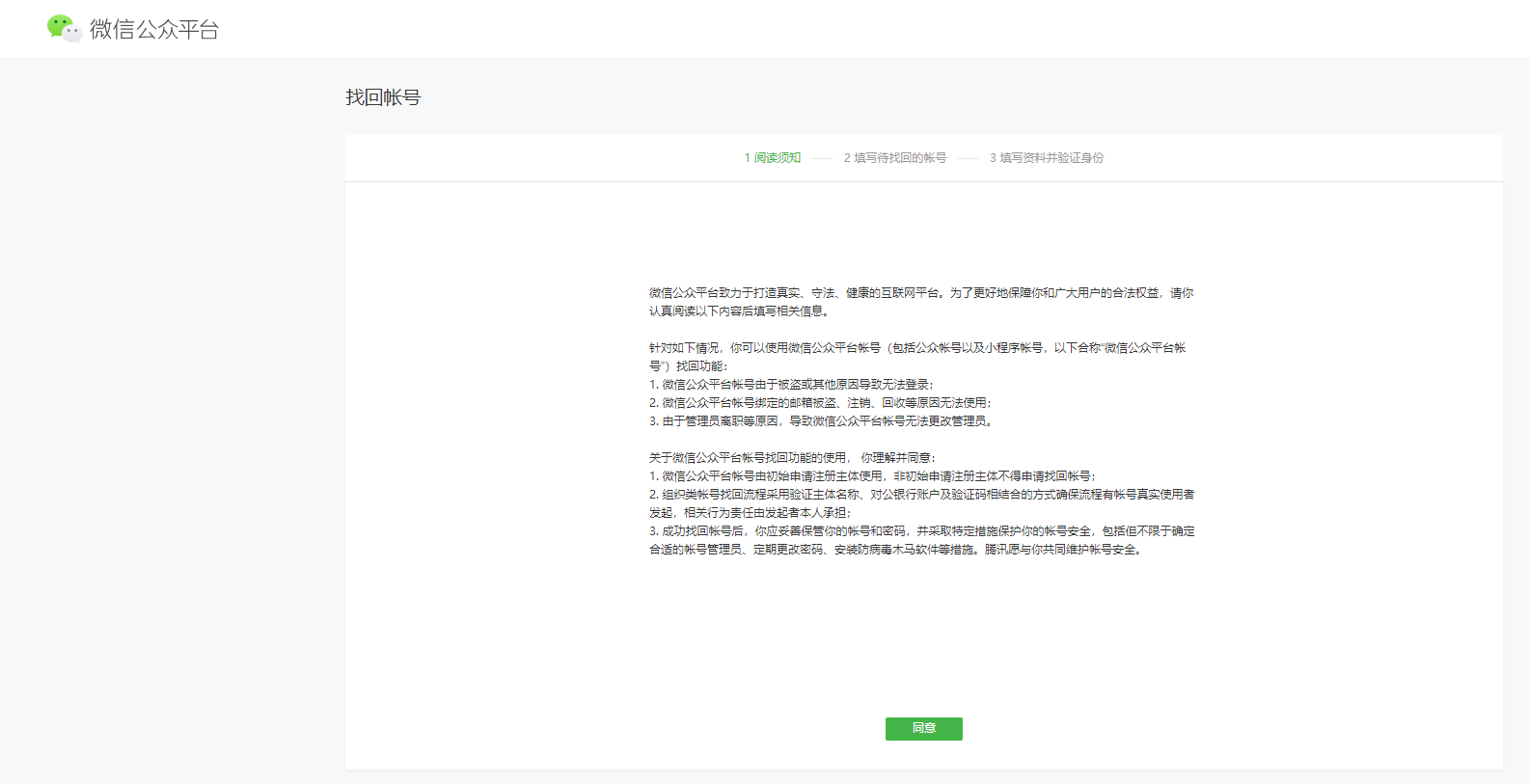Click the line 由于被盗或其他原因导致无法登录
The width and height of the screenshot is (1529, 784).
[791, 385]
